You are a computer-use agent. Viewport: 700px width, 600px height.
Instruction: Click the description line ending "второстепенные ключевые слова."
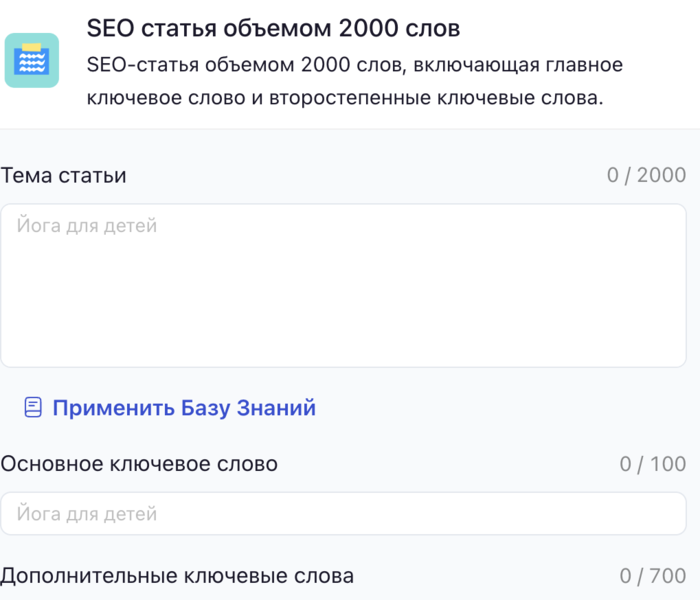(x=346, y=100)
